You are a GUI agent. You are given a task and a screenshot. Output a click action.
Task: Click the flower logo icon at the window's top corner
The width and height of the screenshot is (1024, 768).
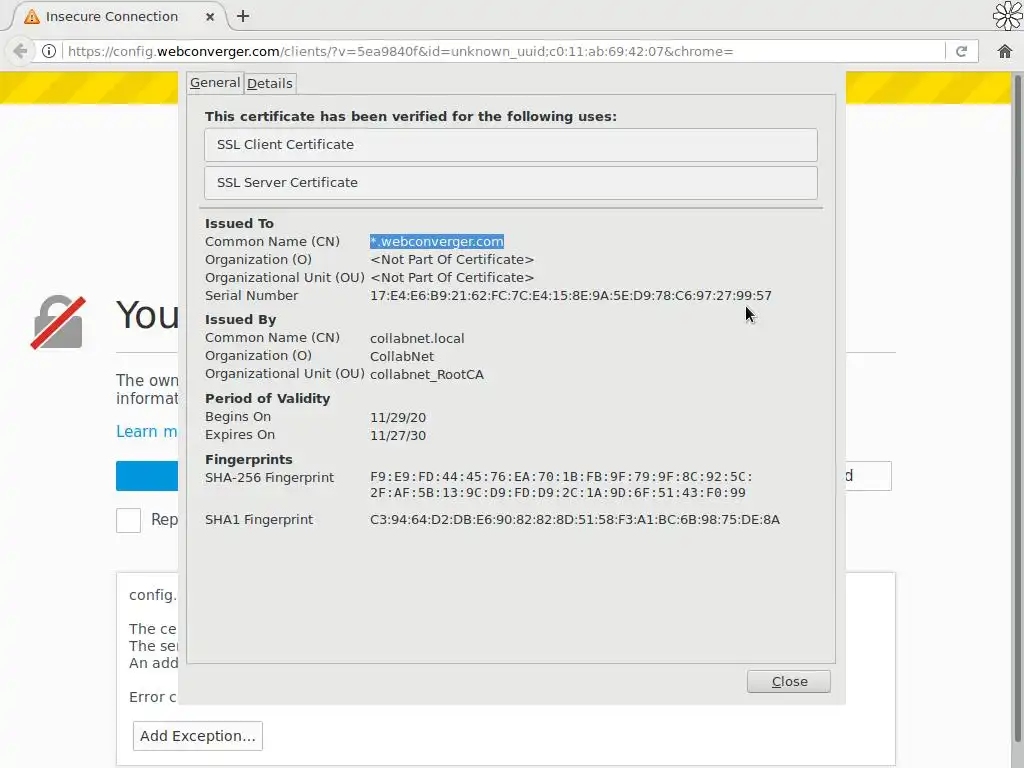pos(1007,16)
